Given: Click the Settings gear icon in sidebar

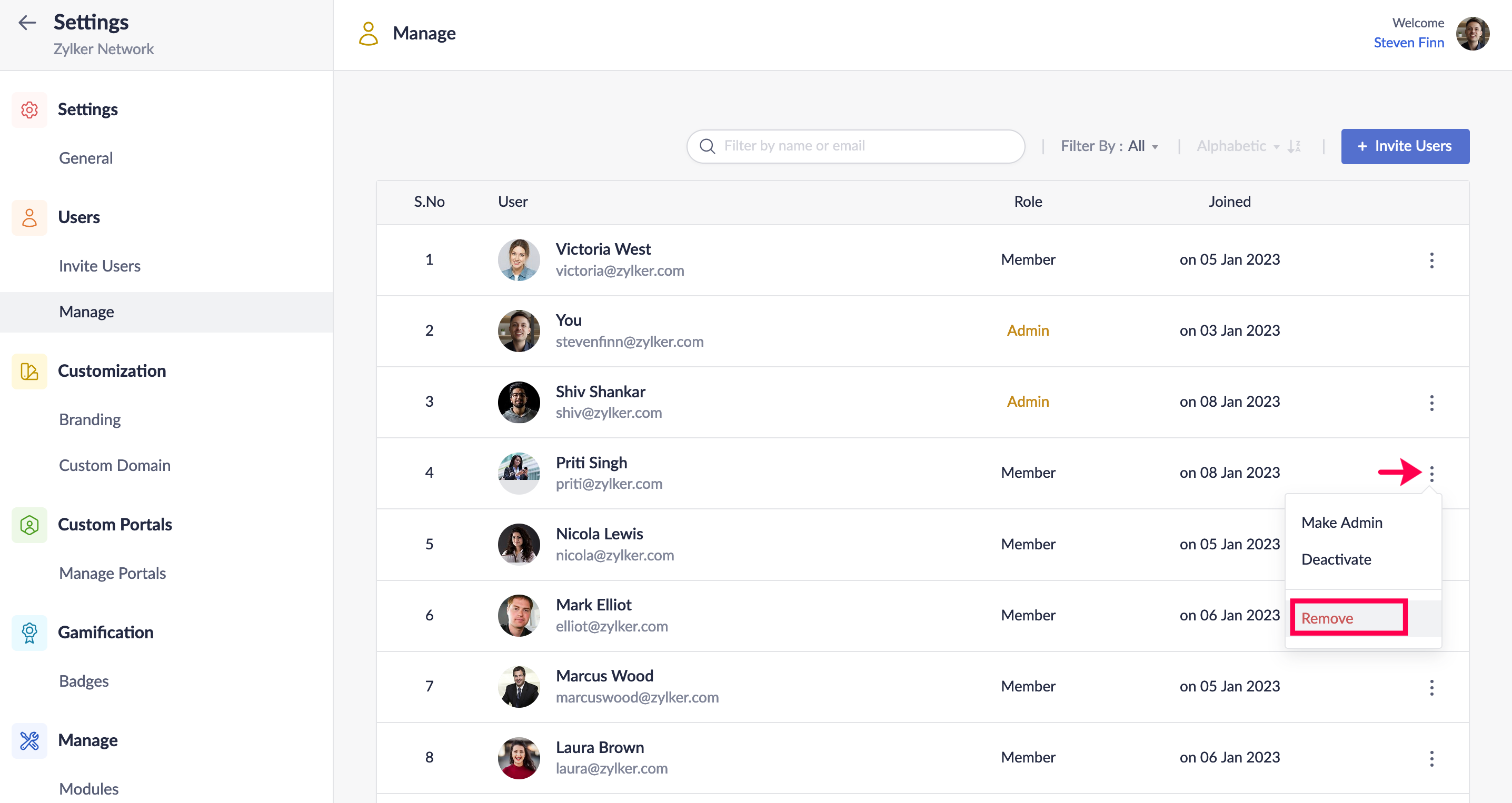Looking at the screenshot, I should click(29, 109).
